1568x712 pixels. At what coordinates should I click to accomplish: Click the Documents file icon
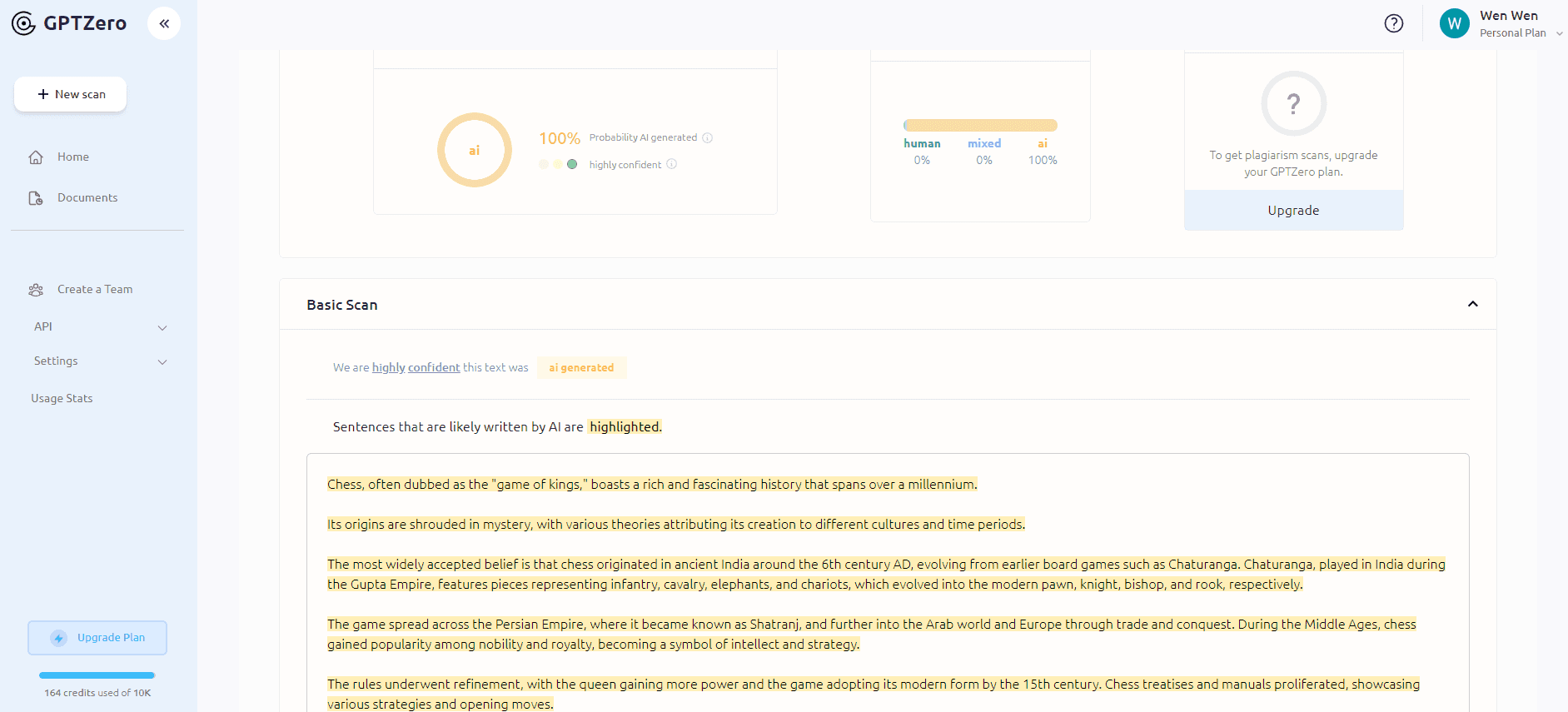(x=36, y=198)
